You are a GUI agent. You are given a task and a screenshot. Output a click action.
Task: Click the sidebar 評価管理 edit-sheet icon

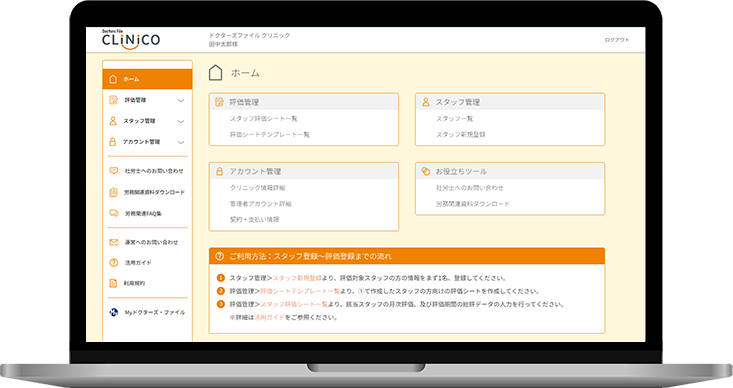tap(113, 100)
